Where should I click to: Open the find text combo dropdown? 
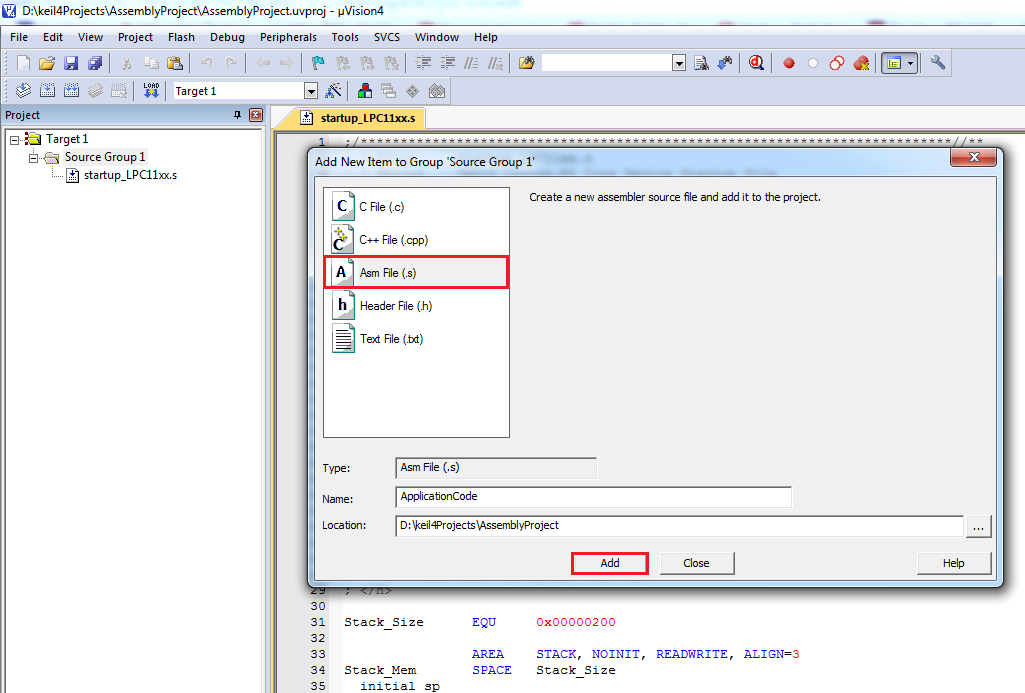(x=679, y=63)
